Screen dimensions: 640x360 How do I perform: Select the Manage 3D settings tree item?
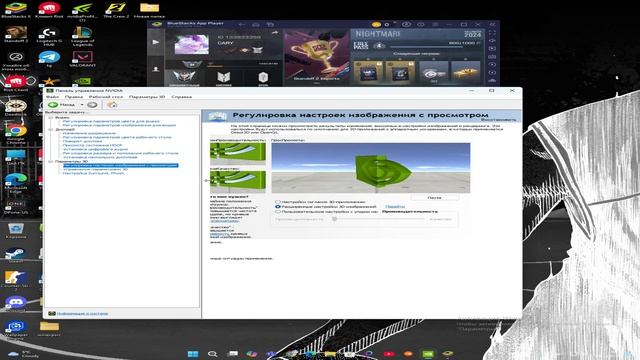(96, 169)
